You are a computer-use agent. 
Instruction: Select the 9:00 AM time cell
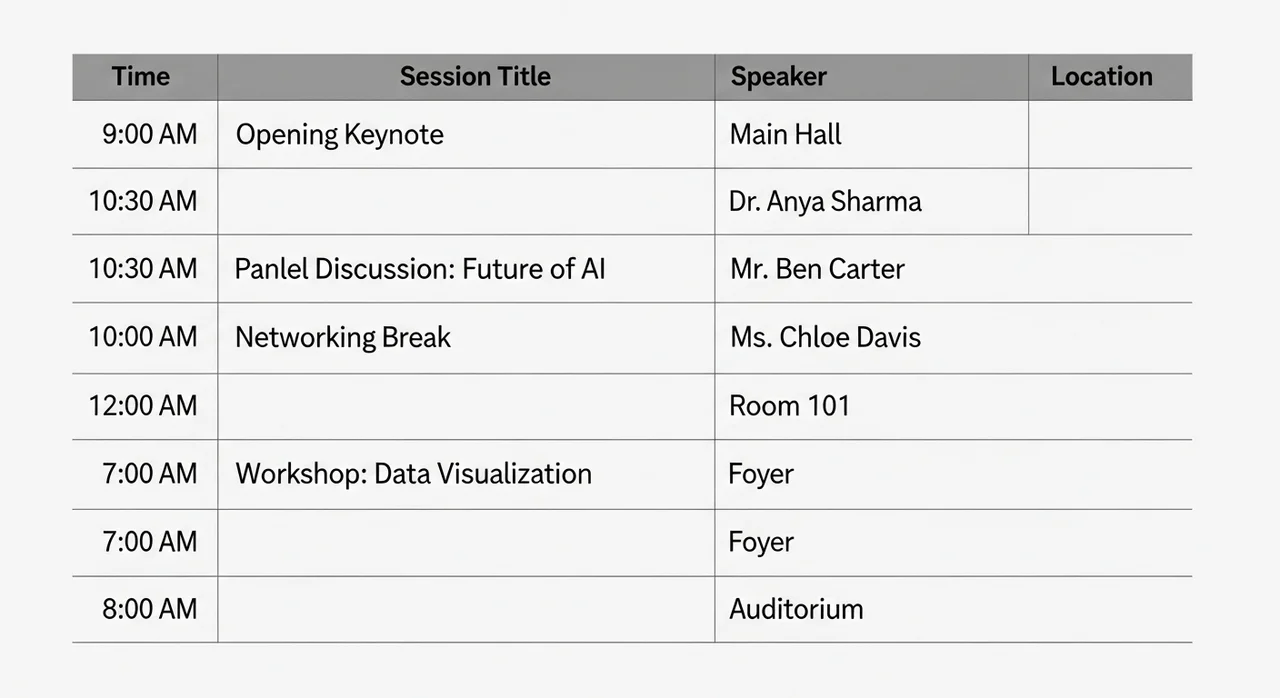click(x=145, y=134)
